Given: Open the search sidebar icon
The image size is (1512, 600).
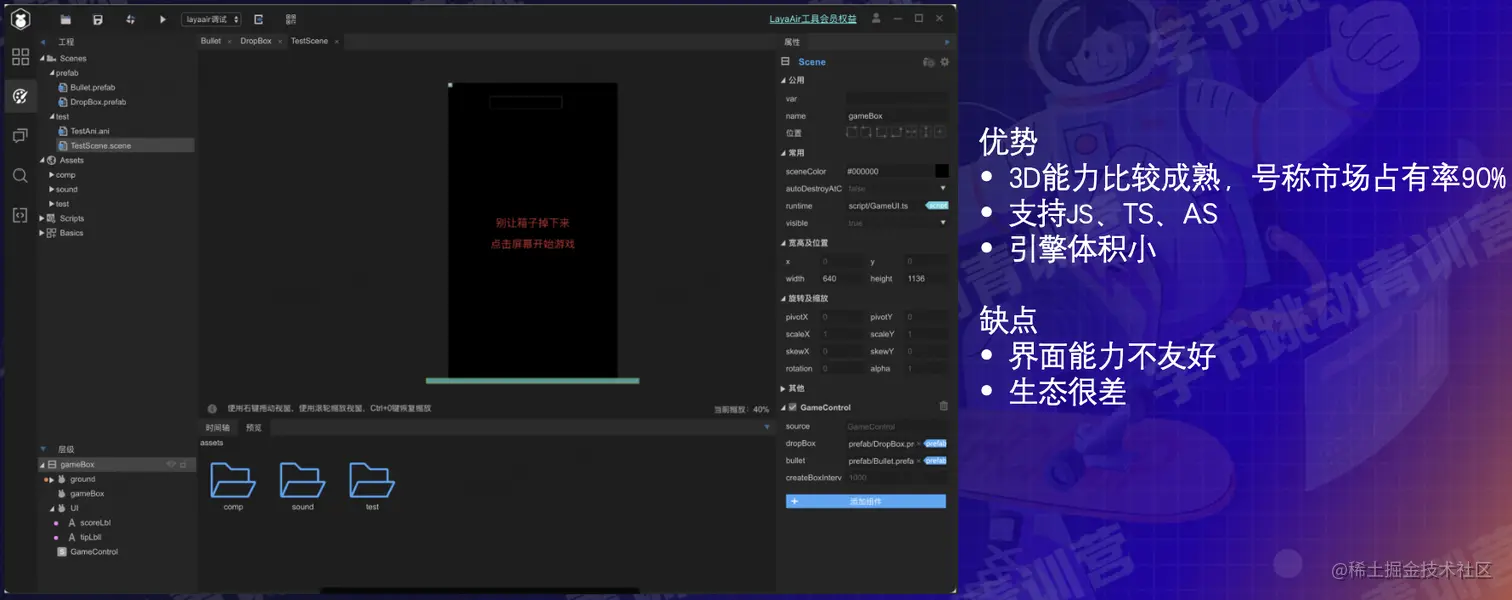Looking at the screenshot, I should 20,175.
